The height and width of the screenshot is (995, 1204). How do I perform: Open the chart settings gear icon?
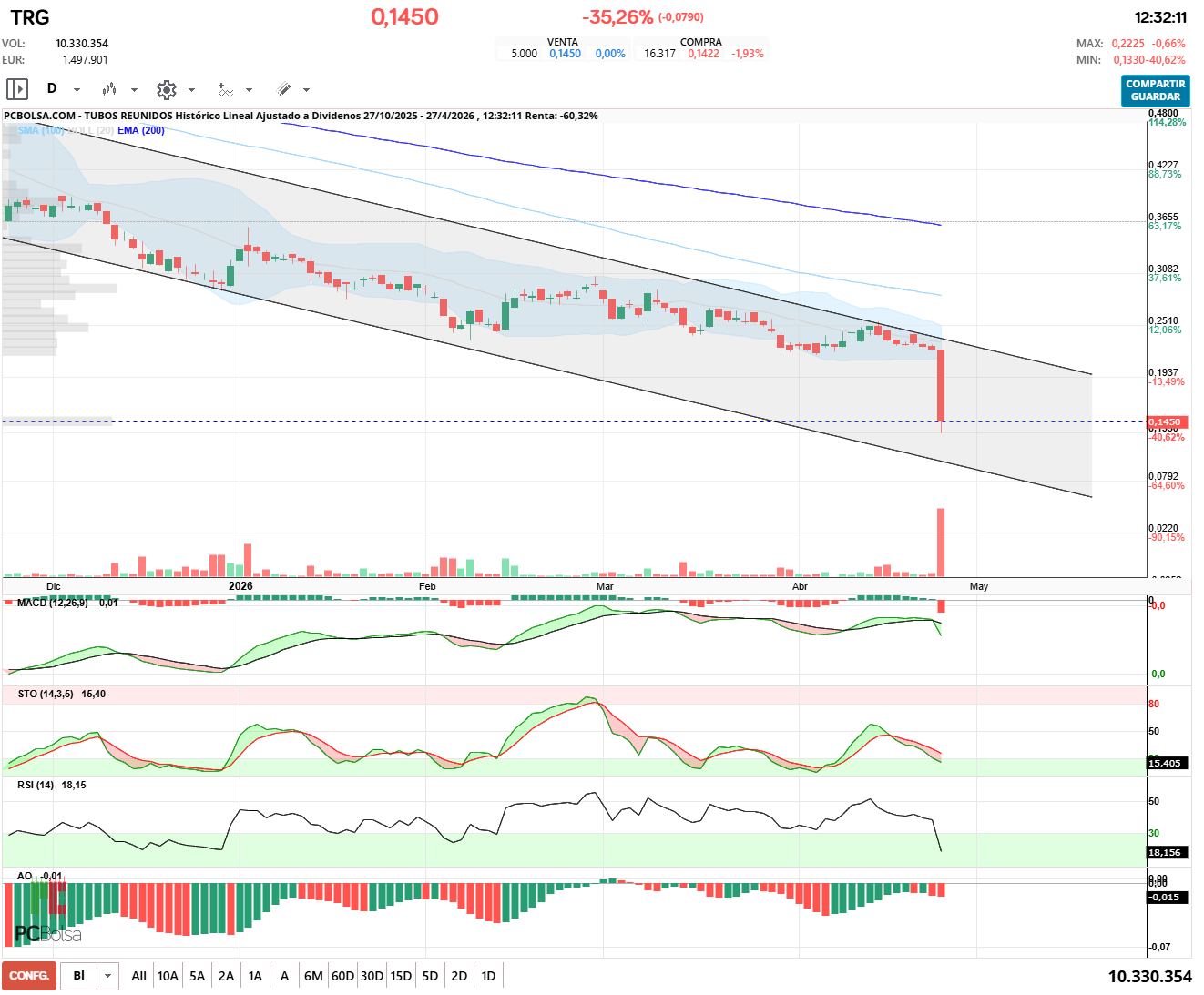tap(166, 89)
